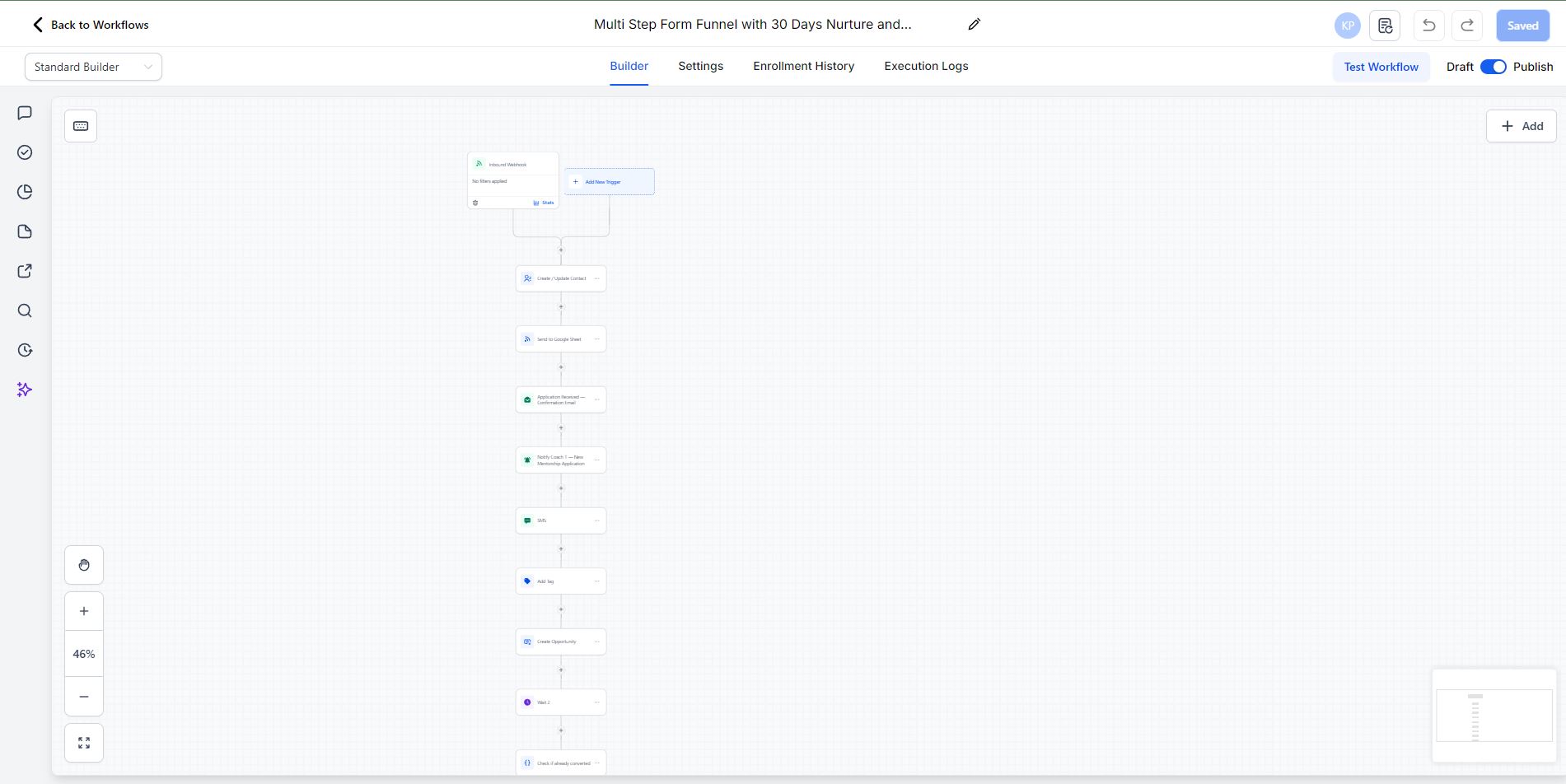Screen dimensions: 1566x784
Task: Open Stats on the Inbound Webhook trigger
Action: [544, 202]
